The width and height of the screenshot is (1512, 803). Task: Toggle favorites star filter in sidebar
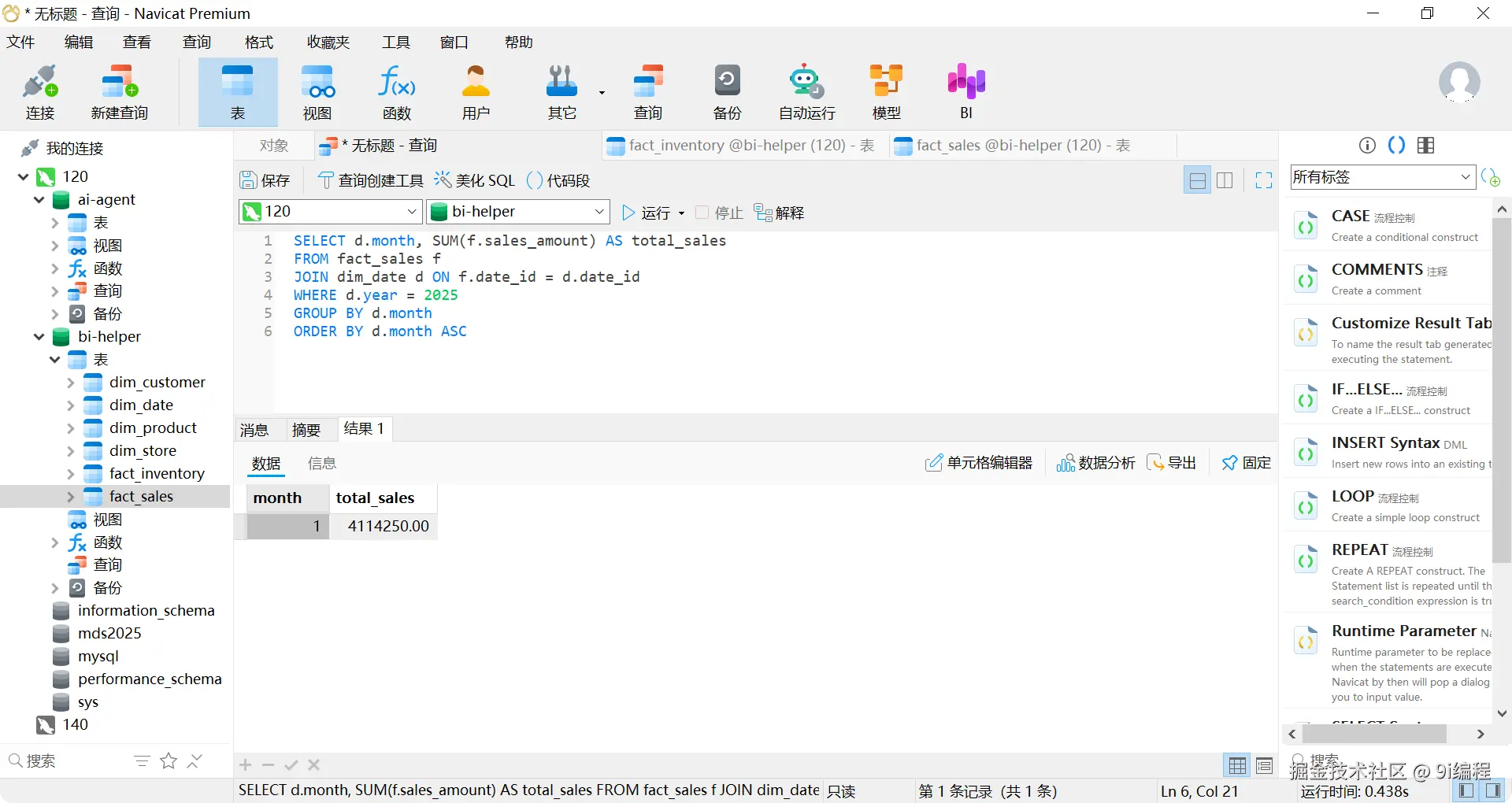point(169,760)
